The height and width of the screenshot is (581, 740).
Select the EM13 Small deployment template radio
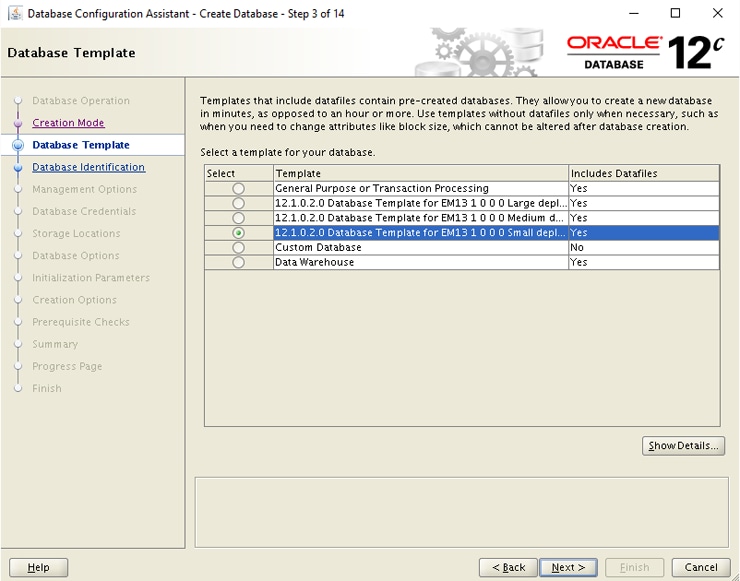pyautogui.click(x=238, y=233)
